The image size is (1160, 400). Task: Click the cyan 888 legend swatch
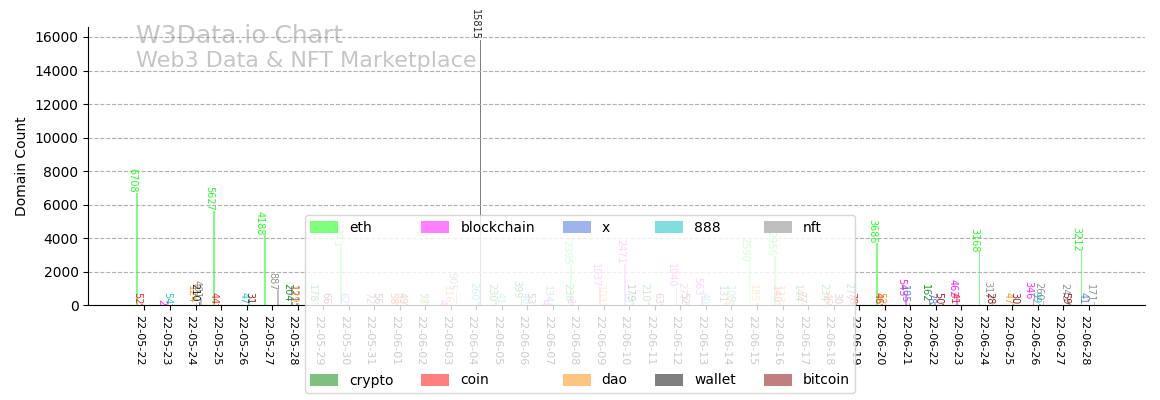669,228
